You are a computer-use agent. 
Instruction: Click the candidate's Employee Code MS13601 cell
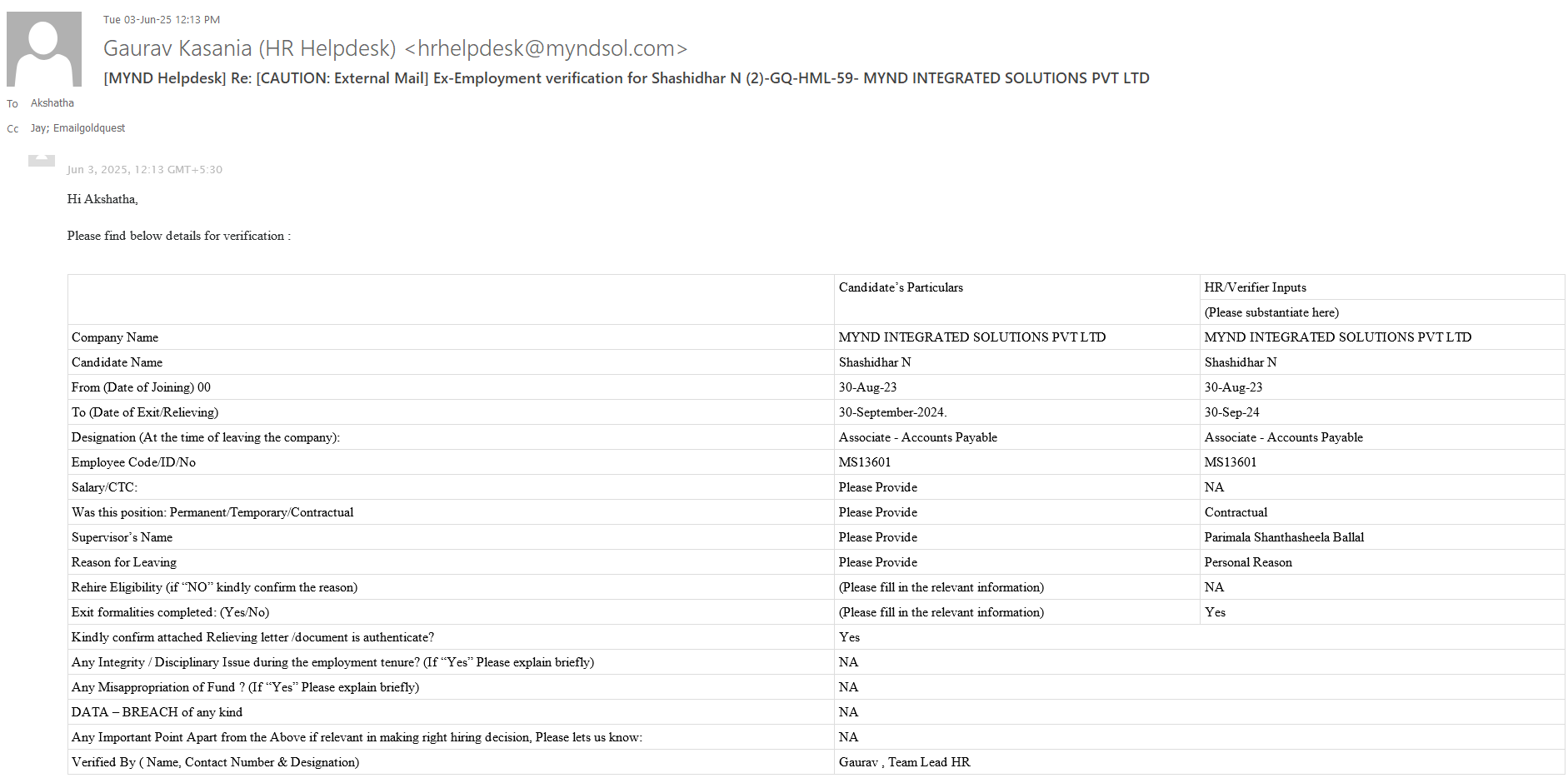coord(865,462)
